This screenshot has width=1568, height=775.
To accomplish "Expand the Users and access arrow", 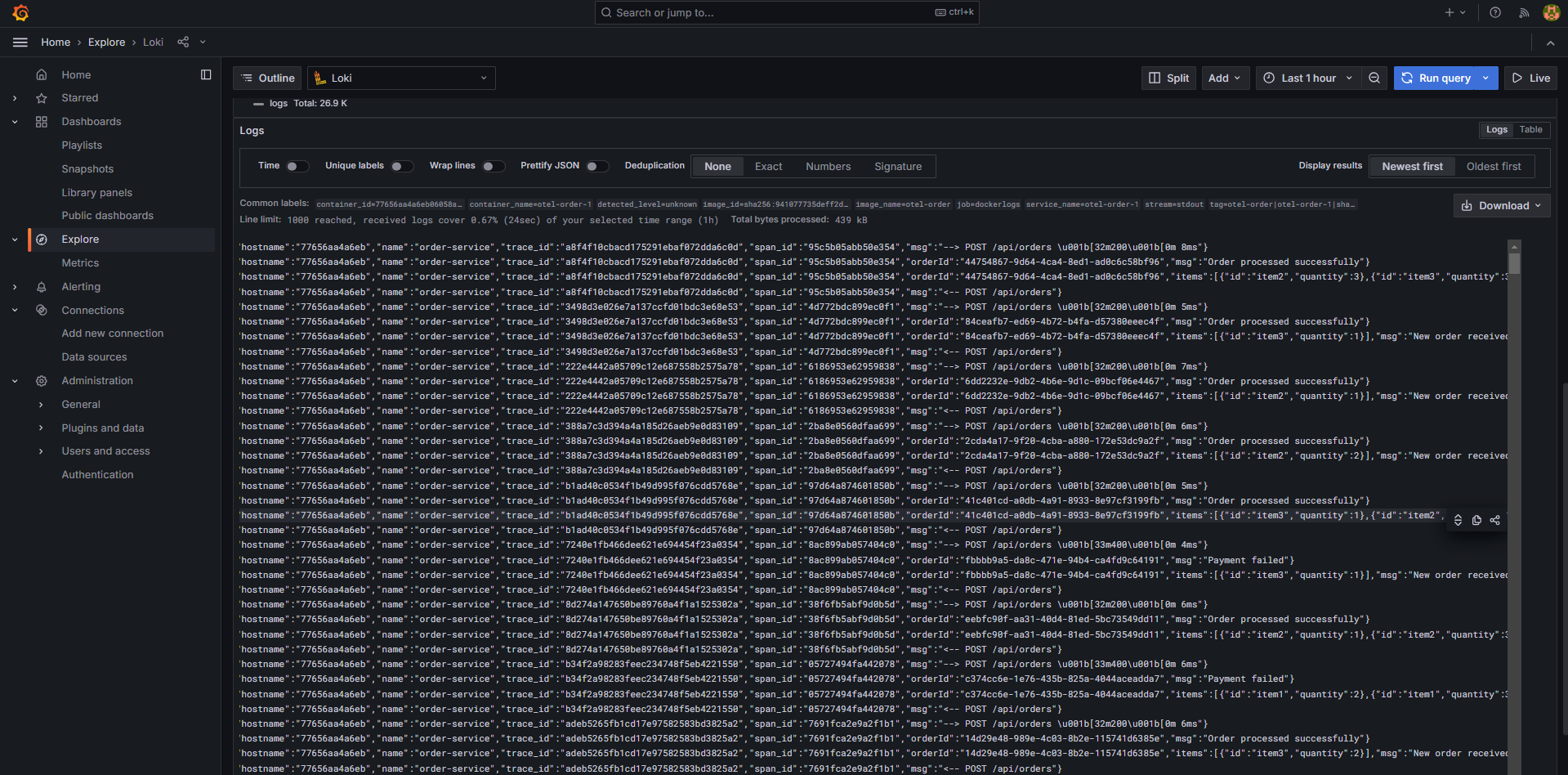I will point(41,451).
